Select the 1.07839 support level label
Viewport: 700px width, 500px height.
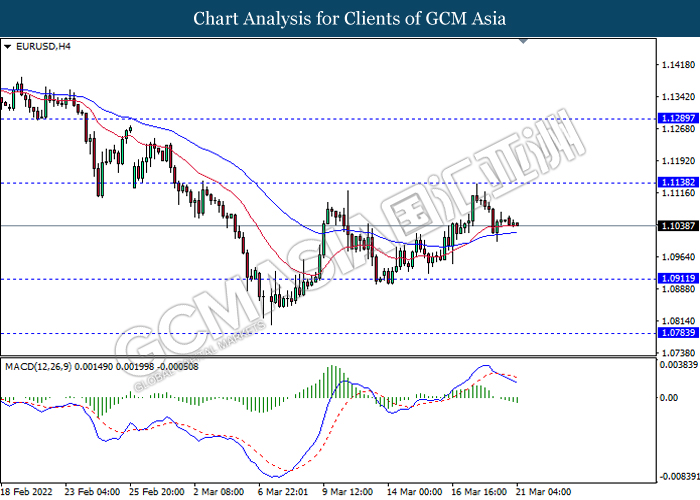pos(678,333)
